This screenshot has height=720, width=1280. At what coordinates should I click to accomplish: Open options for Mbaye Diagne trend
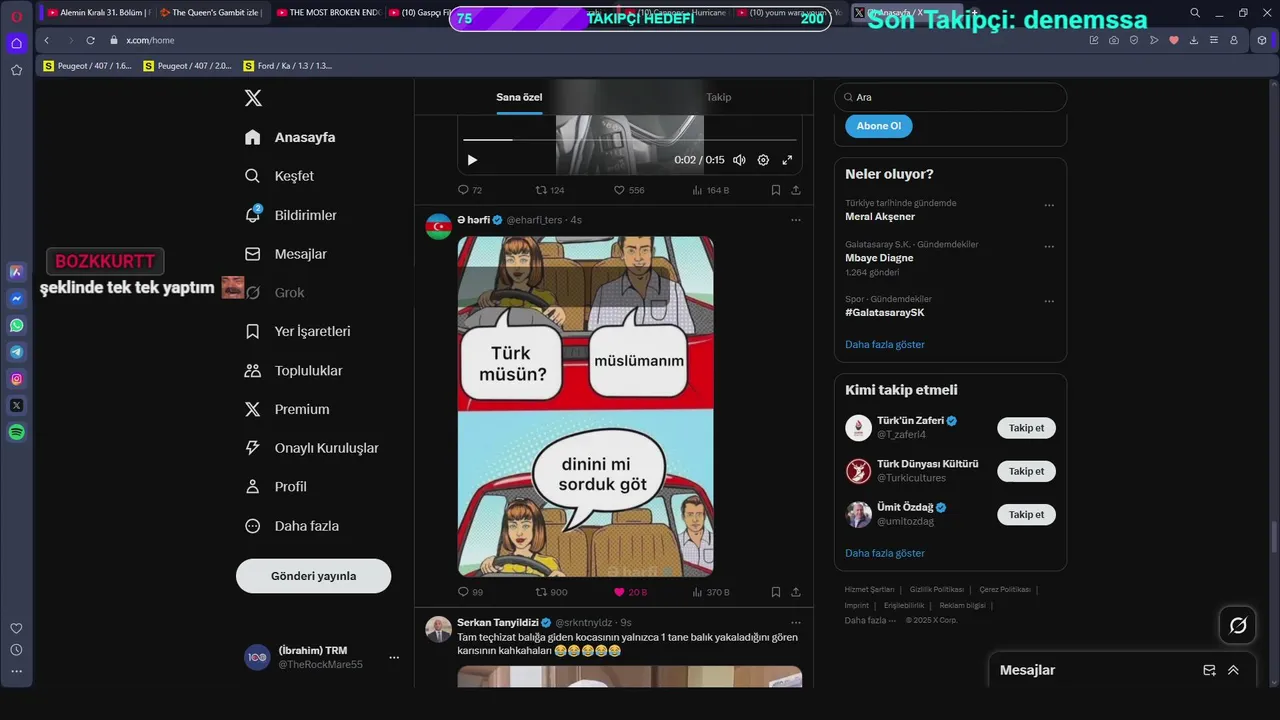tap(1049, 246)
